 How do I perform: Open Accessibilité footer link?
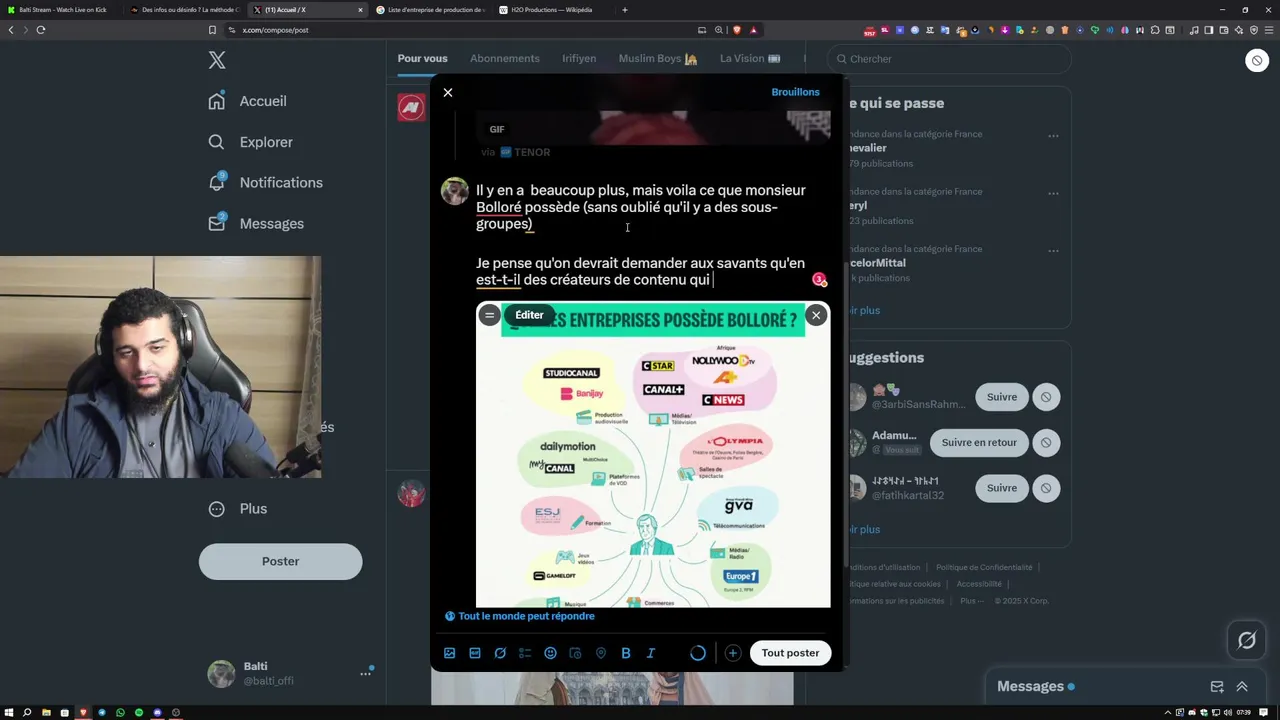[979, 584]
